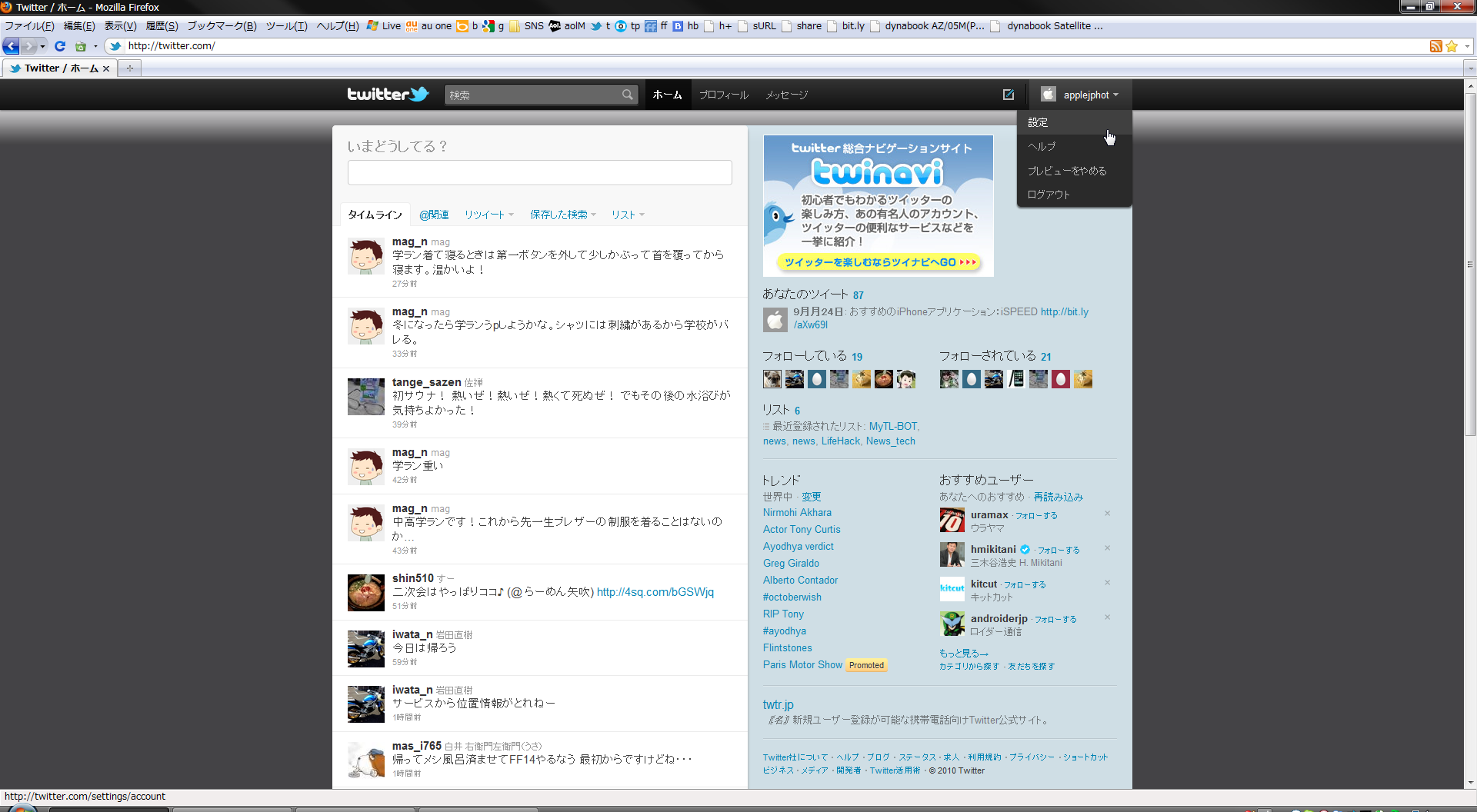The image size is (1477, 812).
Task: Follow hmikitani via フォローする link
Action: [1059, 550]
